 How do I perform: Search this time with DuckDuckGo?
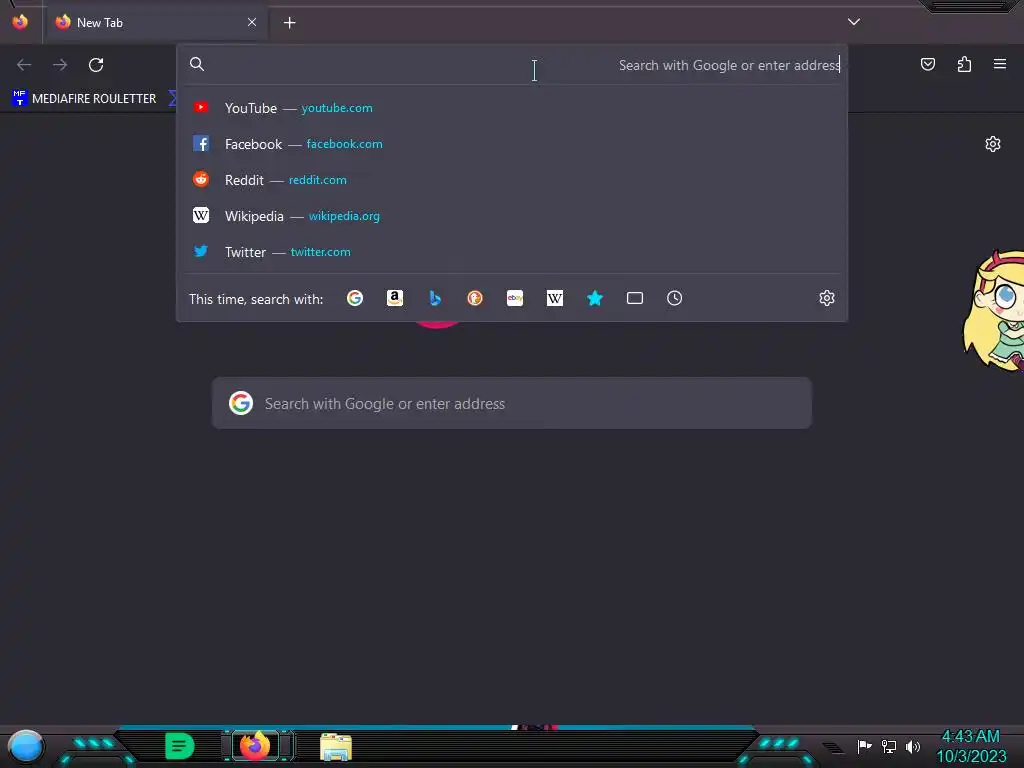click(475, 298)
